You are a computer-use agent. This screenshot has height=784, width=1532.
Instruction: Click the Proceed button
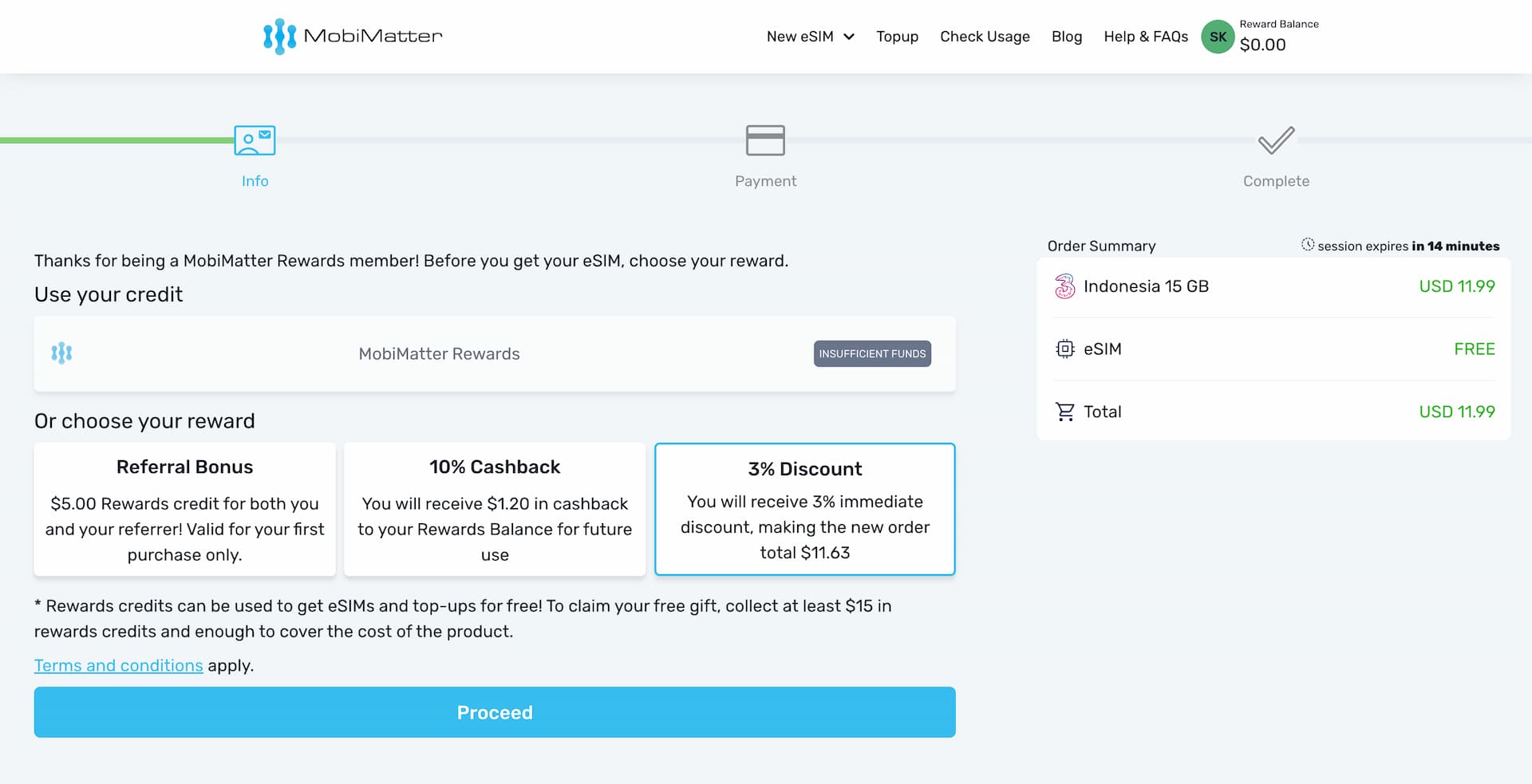[x=495, y=712]
